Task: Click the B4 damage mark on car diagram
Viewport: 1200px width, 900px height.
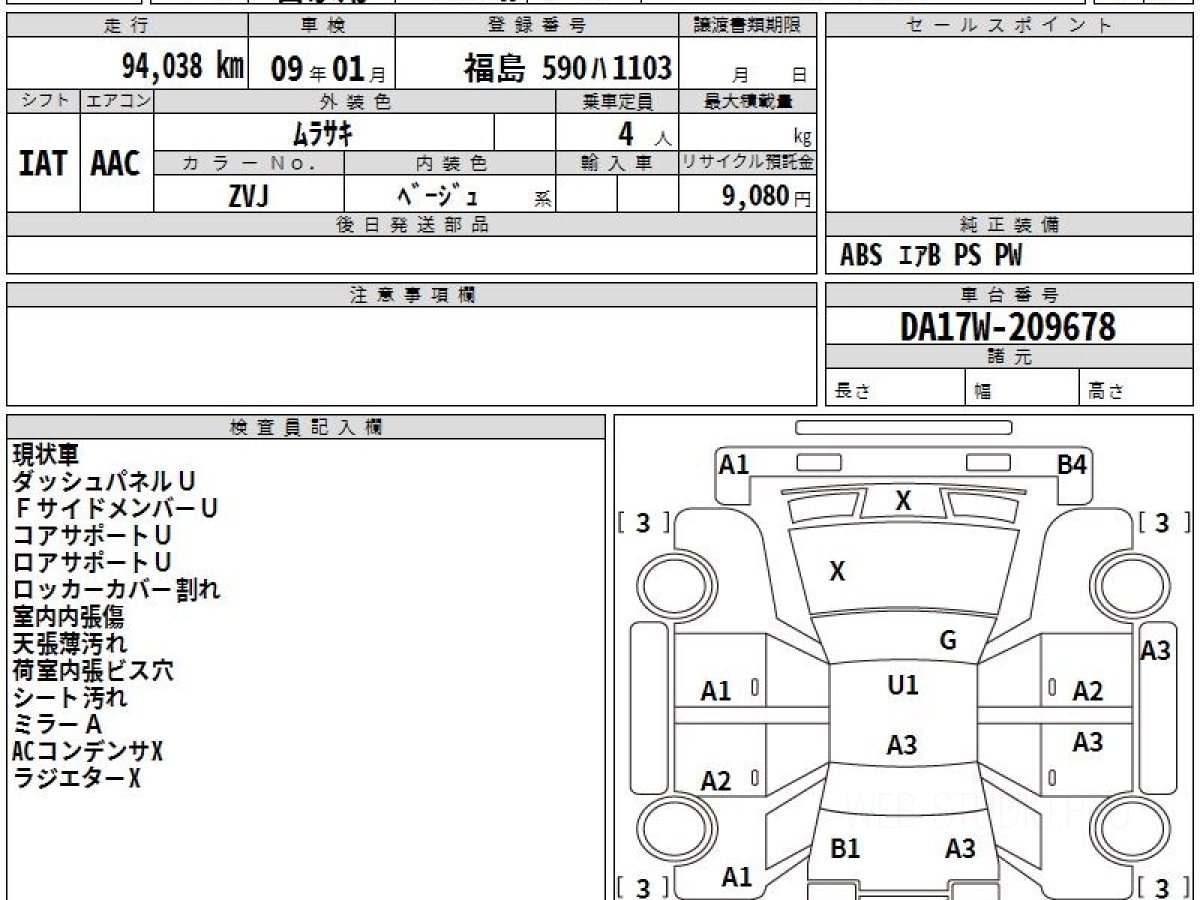Action: pyautogui.click(x=1073, y=464)
